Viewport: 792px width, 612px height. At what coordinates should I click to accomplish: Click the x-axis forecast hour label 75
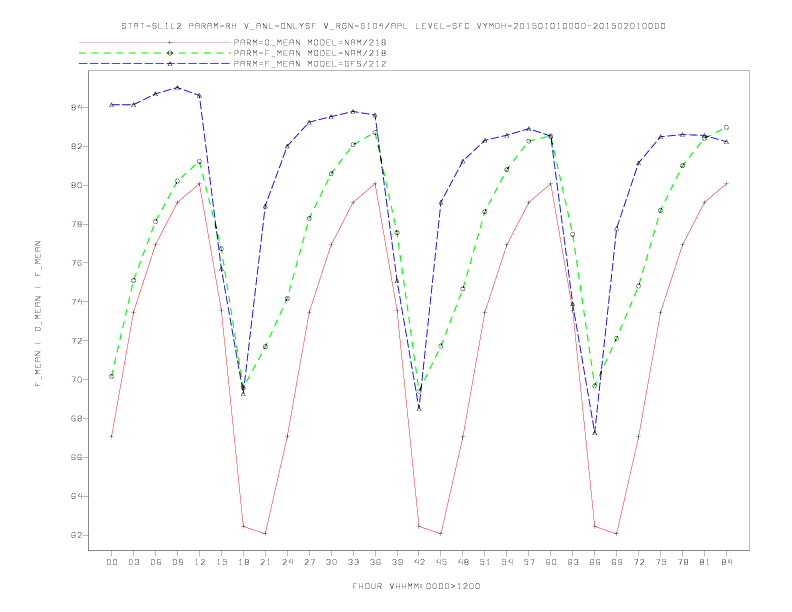(661, 562)
